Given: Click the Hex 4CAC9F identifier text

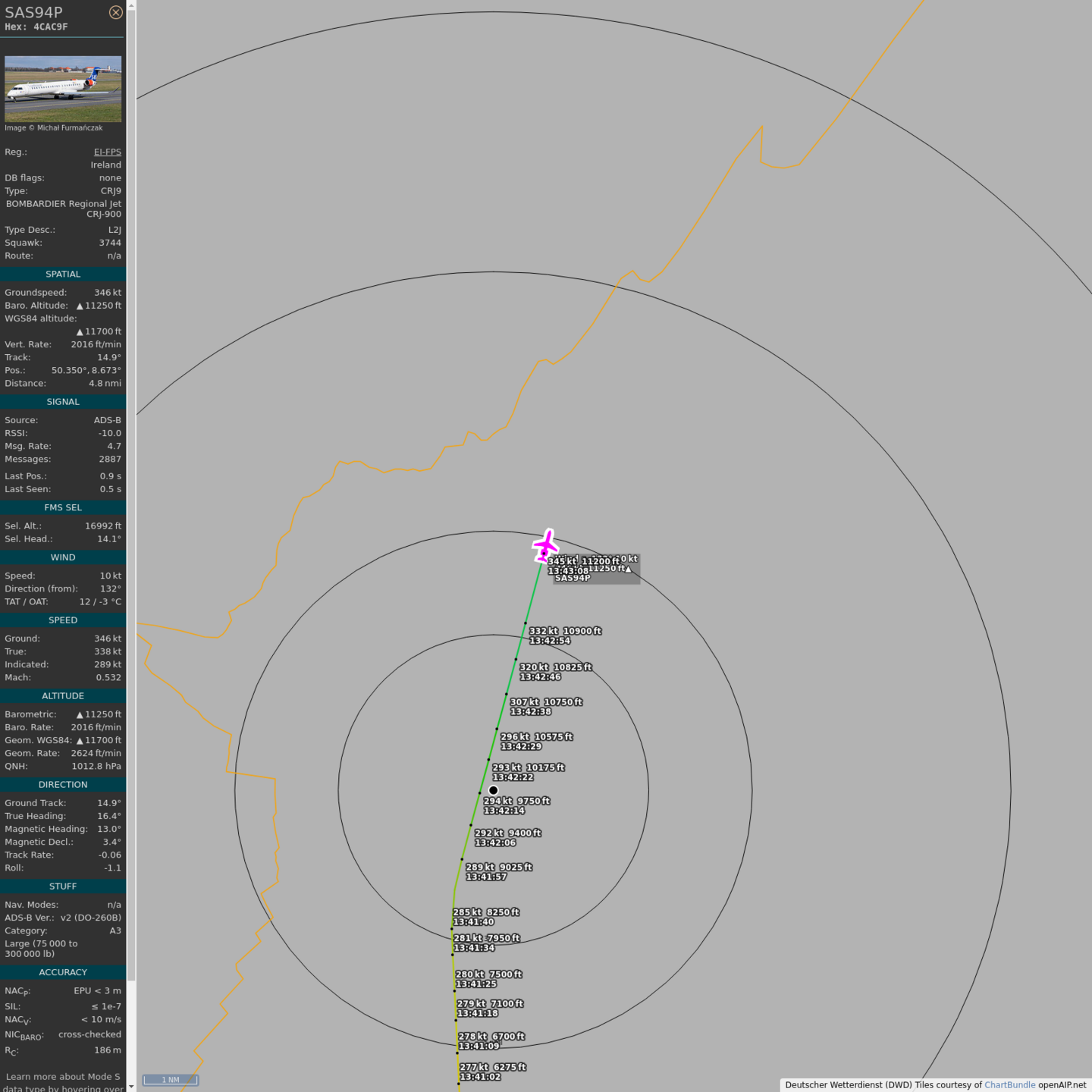Looking at the screenshot, I should (36, 27).
